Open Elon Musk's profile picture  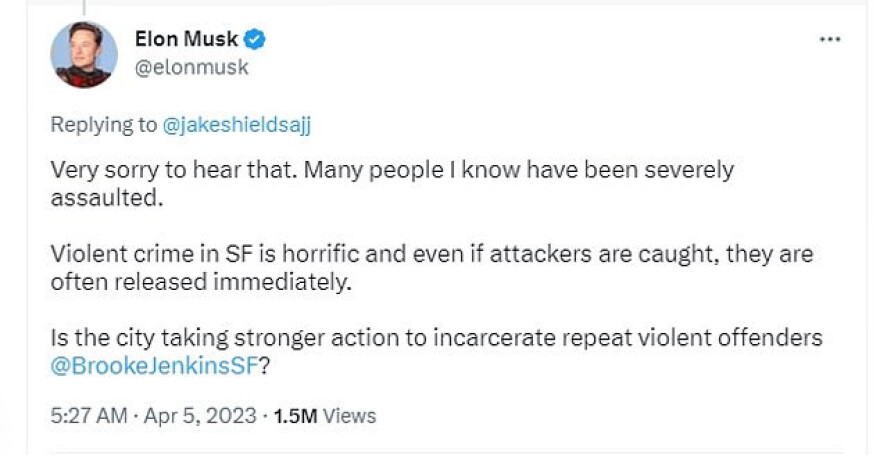[x=84, y=55]
